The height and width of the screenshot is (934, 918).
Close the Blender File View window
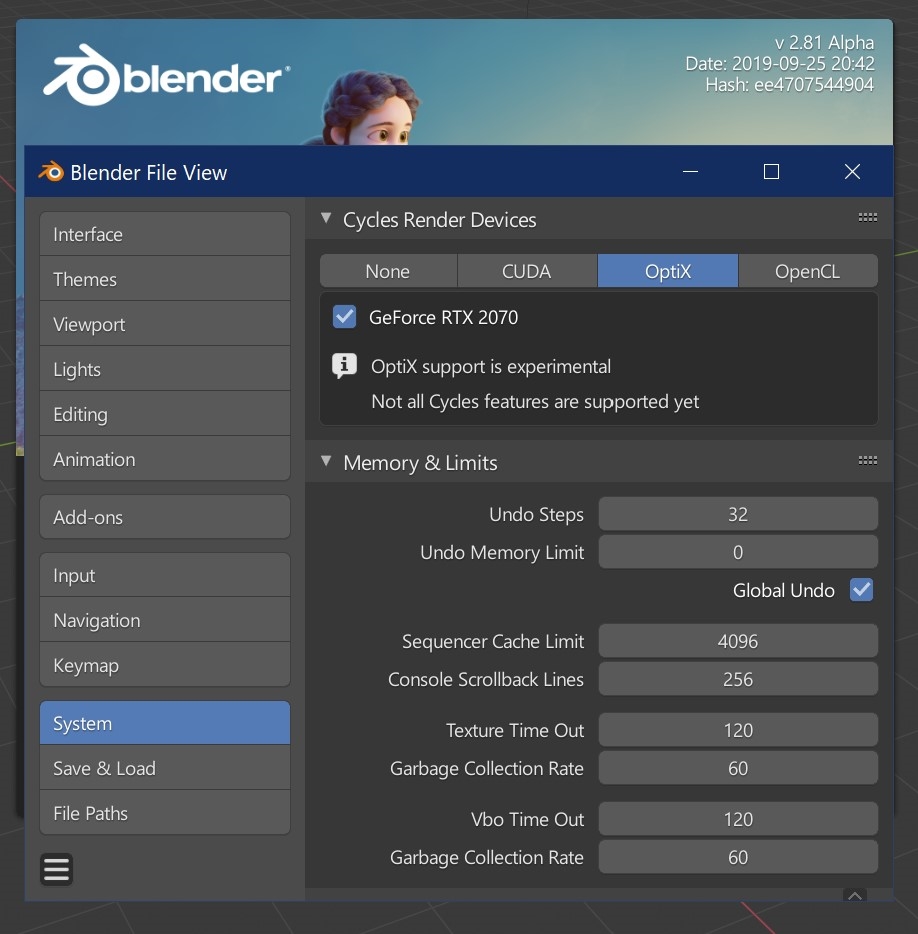pos(852,172)
